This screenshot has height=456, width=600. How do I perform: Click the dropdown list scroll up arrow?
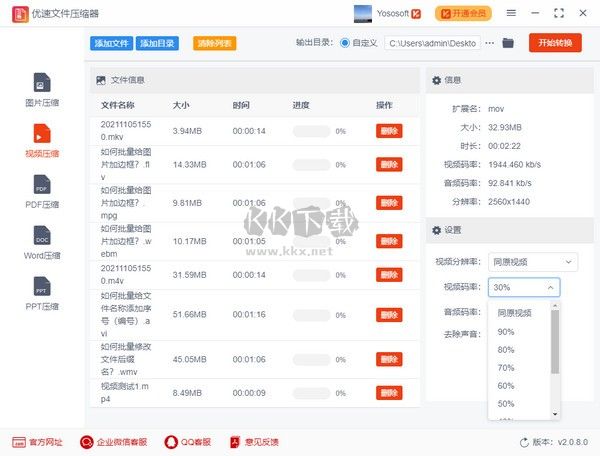click(555, 306)
